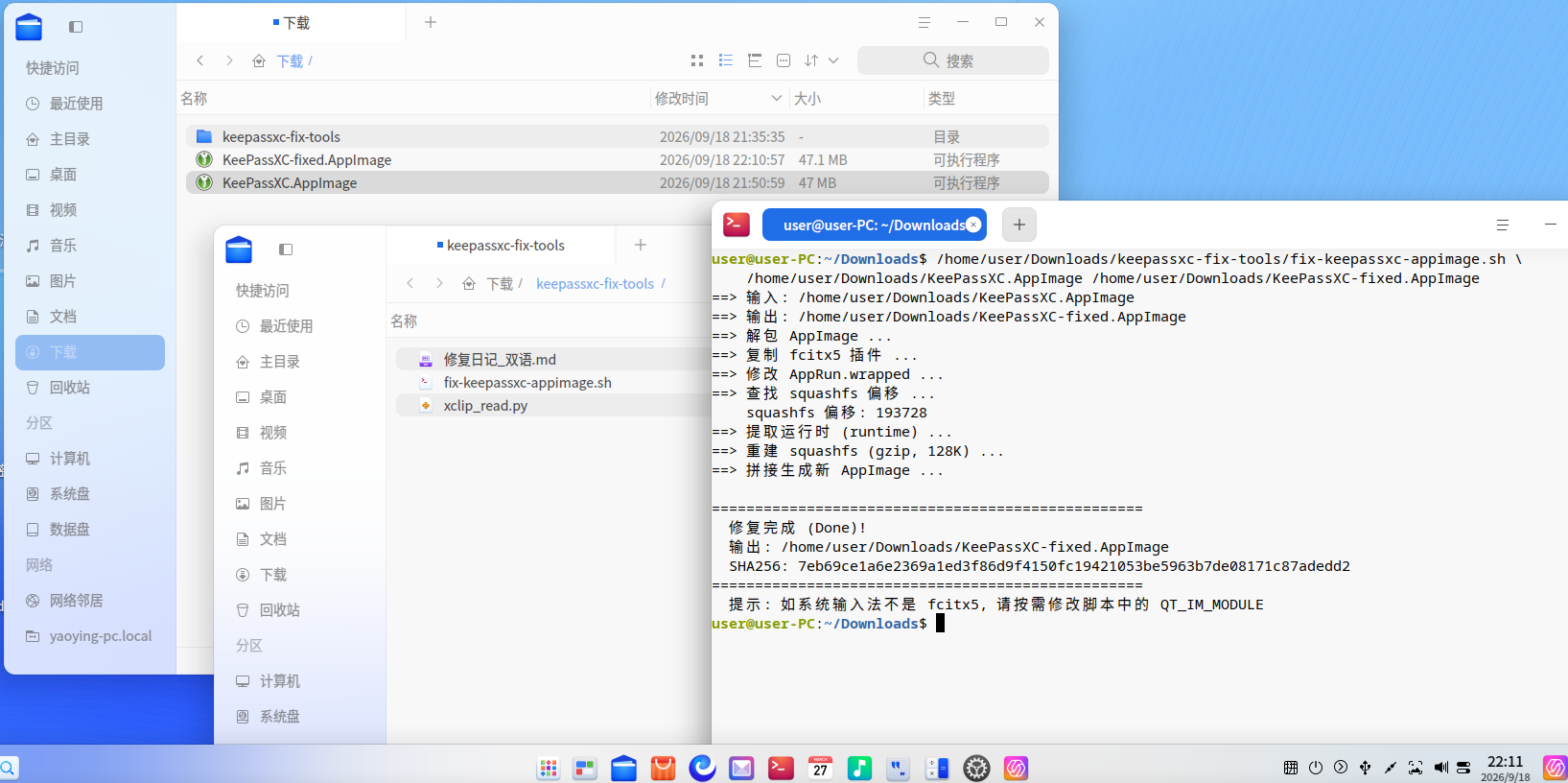
Task: Click the power icon in system tray
Action: pos(1316,768)
